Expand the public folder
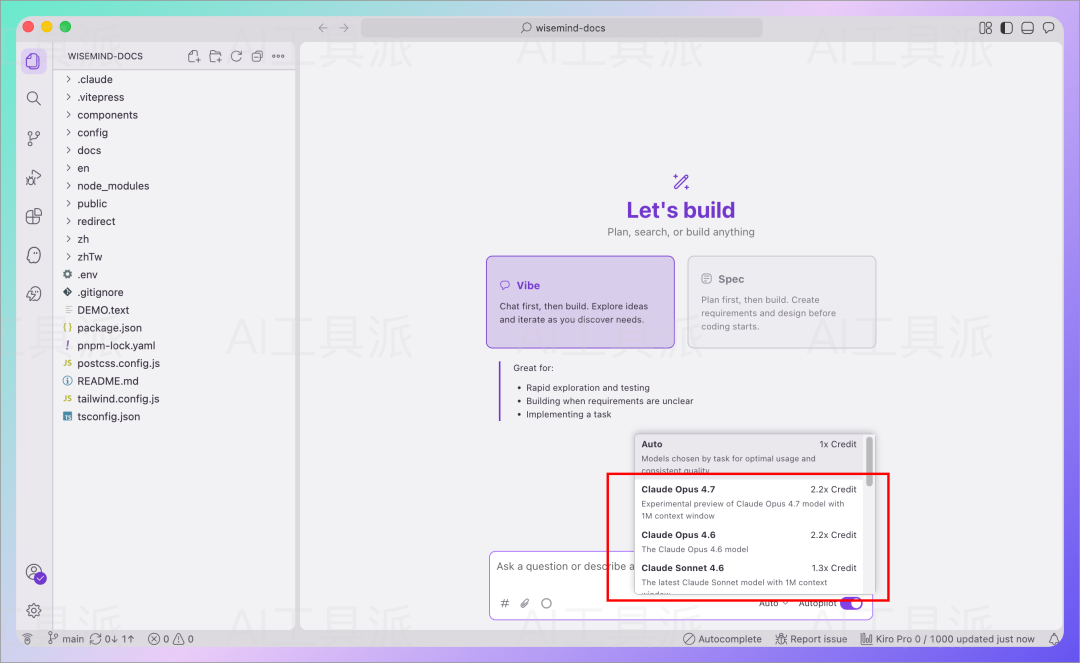Screen dimensions: 1080x663 coord(175,203)
